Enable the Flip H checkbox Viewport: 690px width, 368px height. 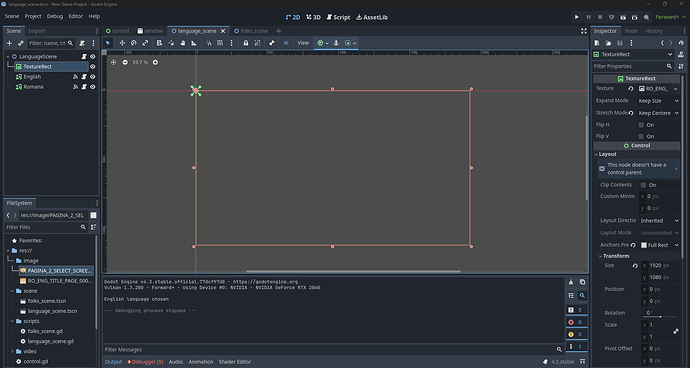pyautogui.click(x=641, y=125)
